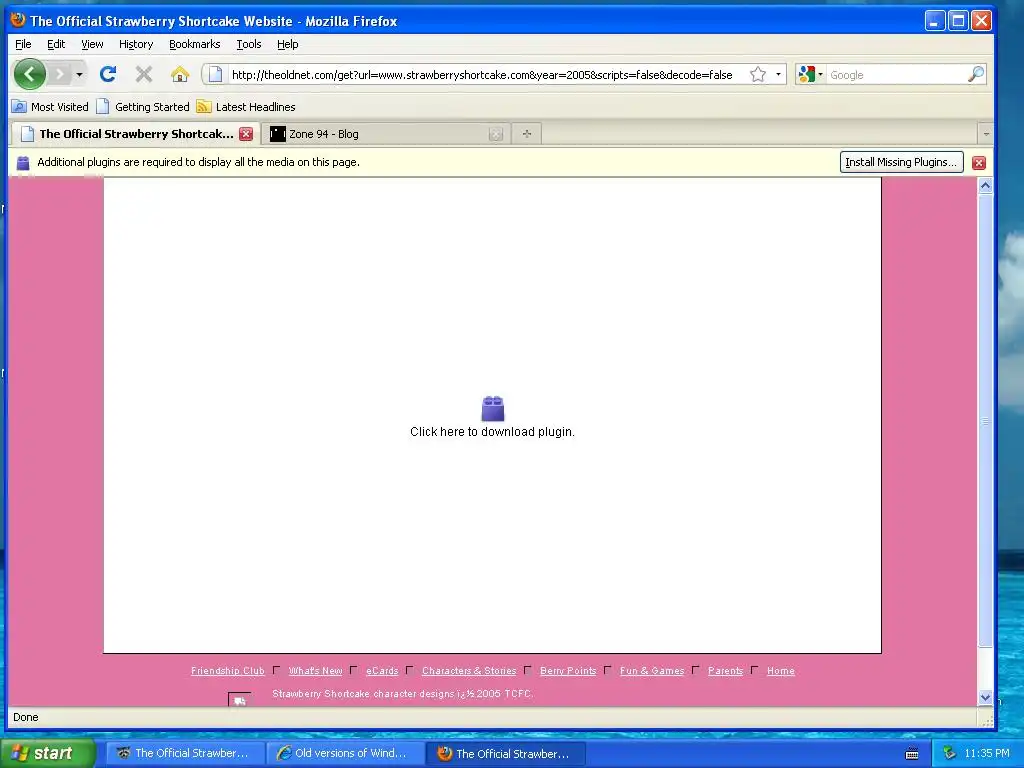
Task: Reload the current page
Action: coord(108,74)
